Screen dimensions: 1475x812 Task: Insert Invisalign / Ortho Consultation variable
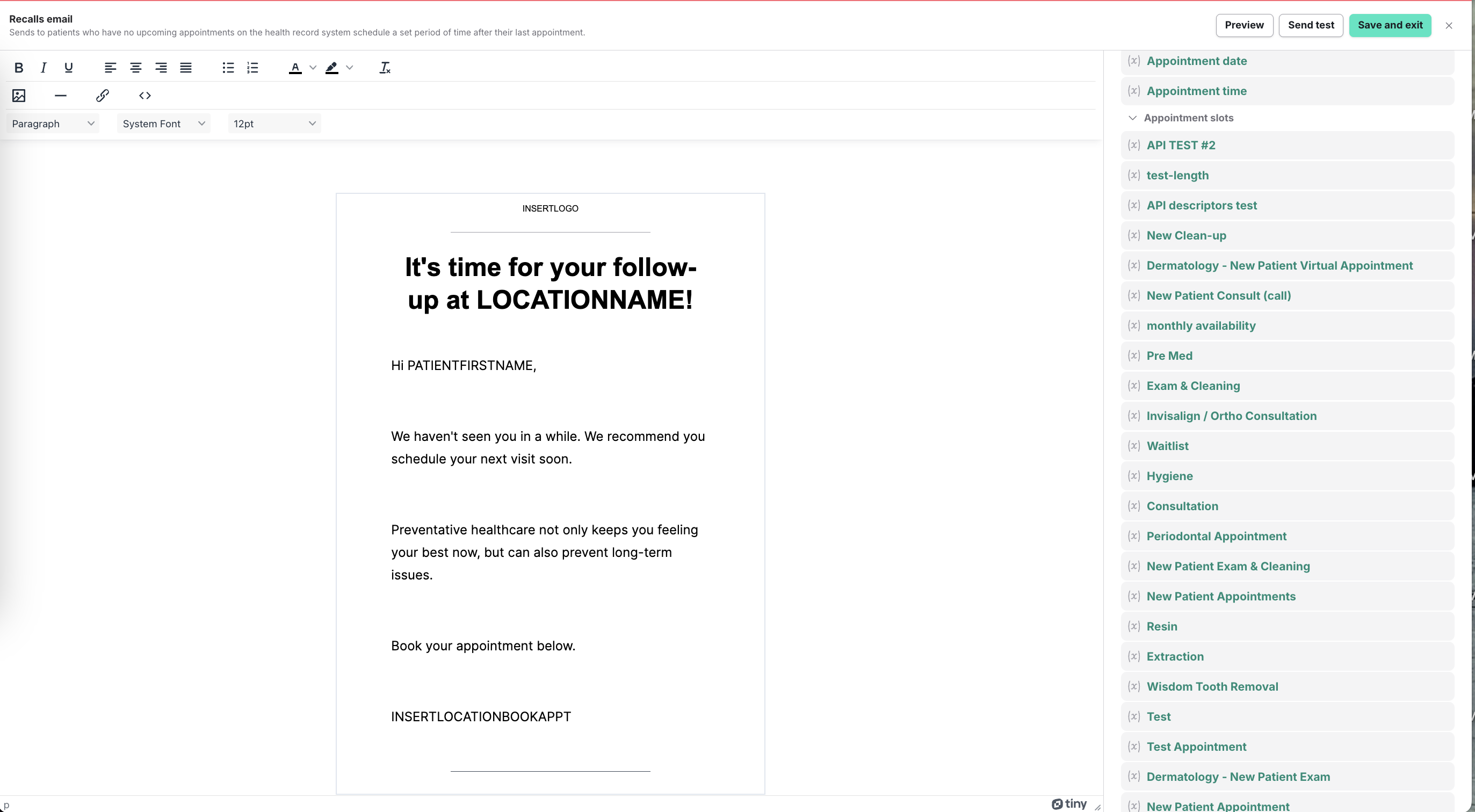pos(1287,416)
